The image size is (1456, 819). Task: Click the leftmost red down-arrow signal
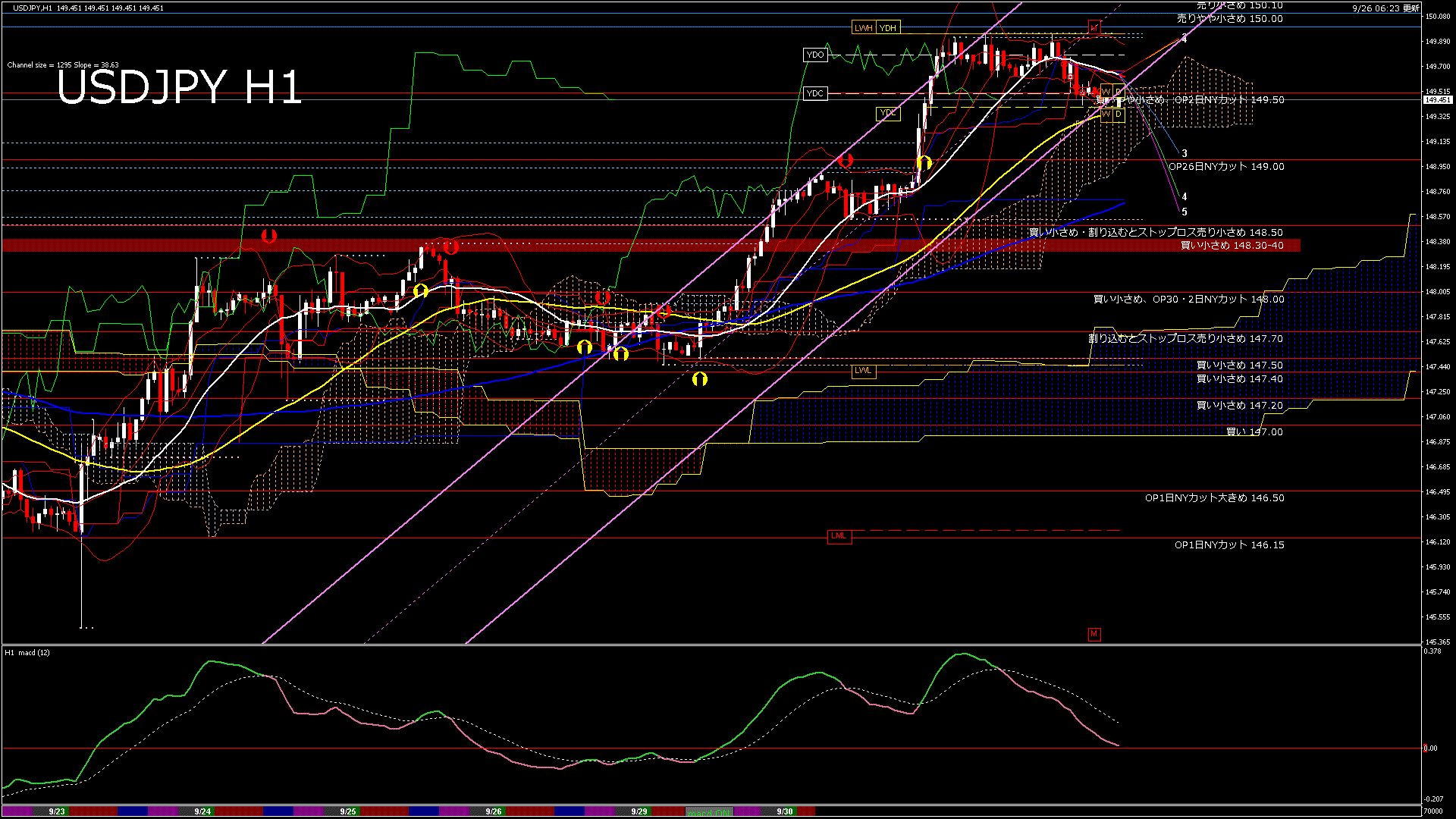click(268, 236)
